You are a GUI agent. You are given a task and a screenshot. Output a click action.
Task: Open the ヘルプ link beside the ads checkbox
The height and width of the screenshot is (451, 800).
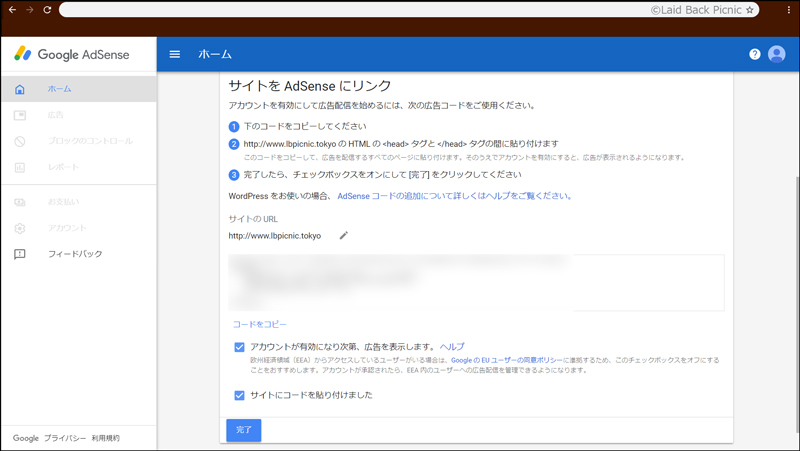click(x=452, y=346)
